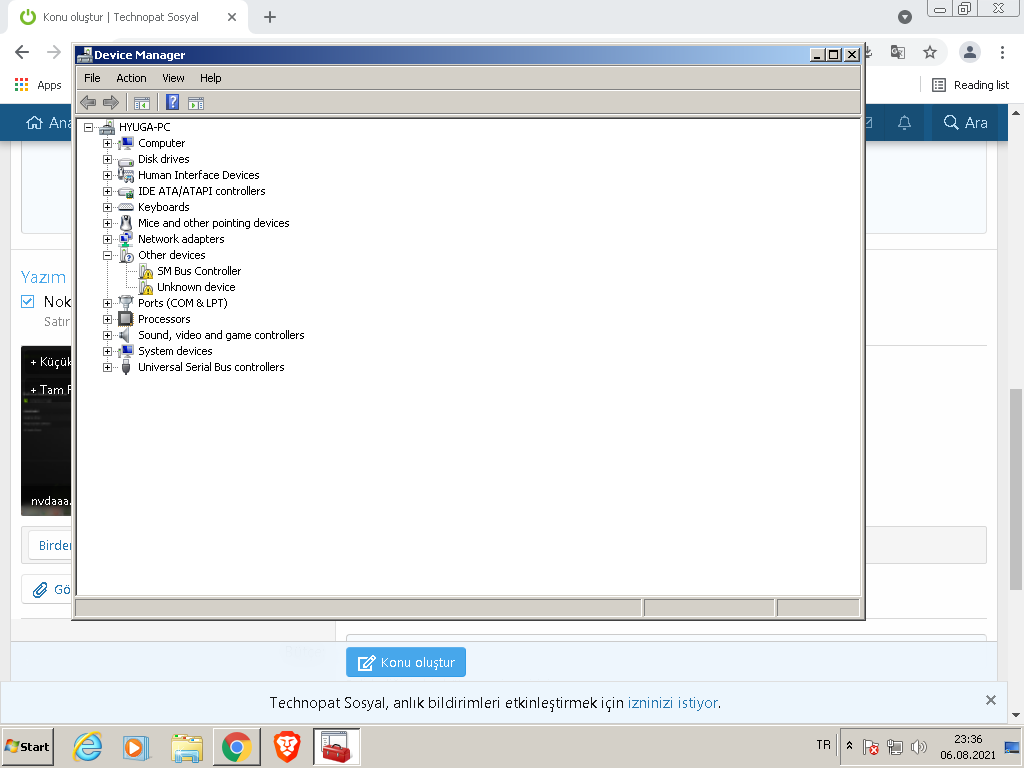This screenshot has width=1024, height=768.
Task: Click the Back arrow in Device Manager toolbar
Action: [x=88, y=103]
